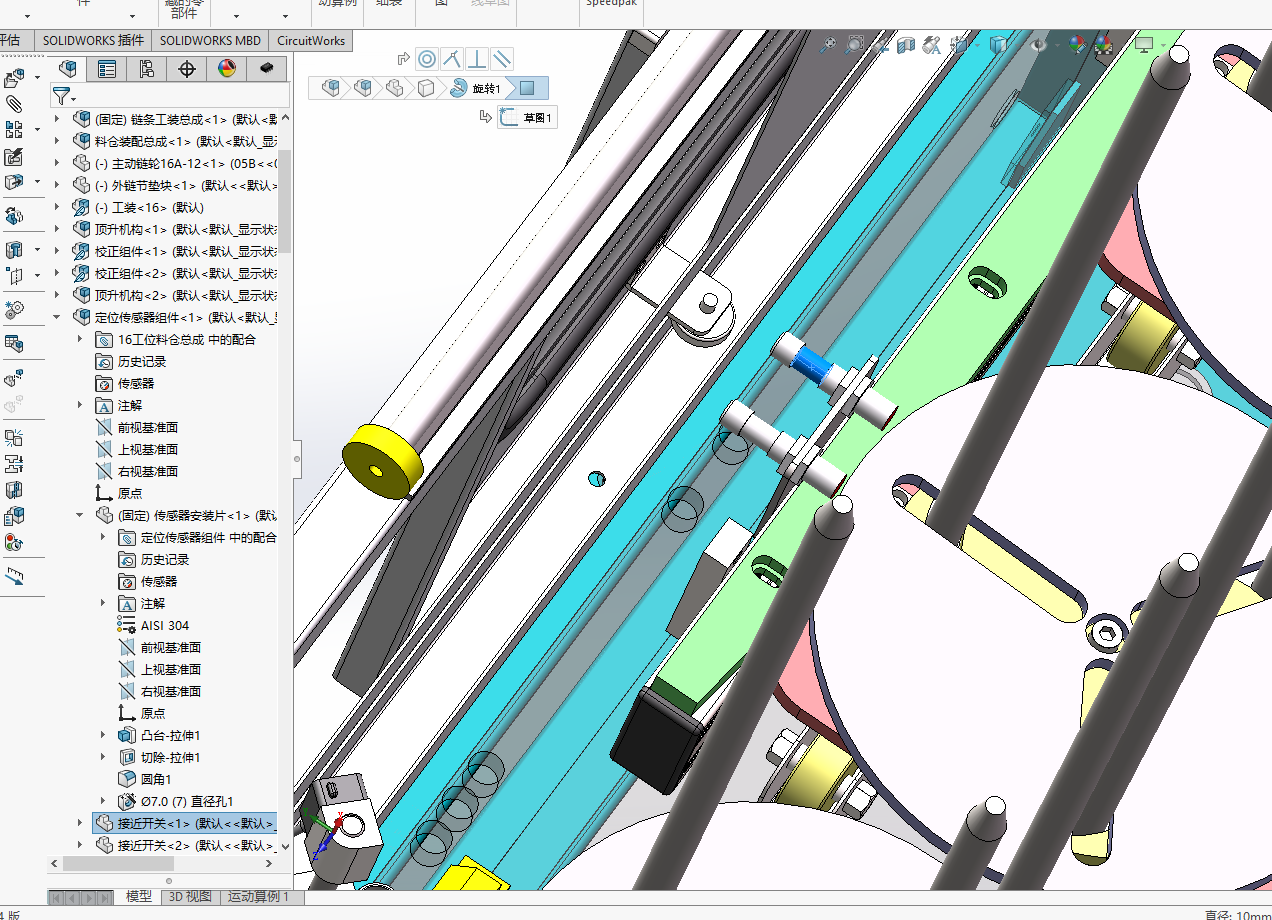Expand 校正组件<2> tree node
This screenshot has height=920, width=1272.
point(57,273)
